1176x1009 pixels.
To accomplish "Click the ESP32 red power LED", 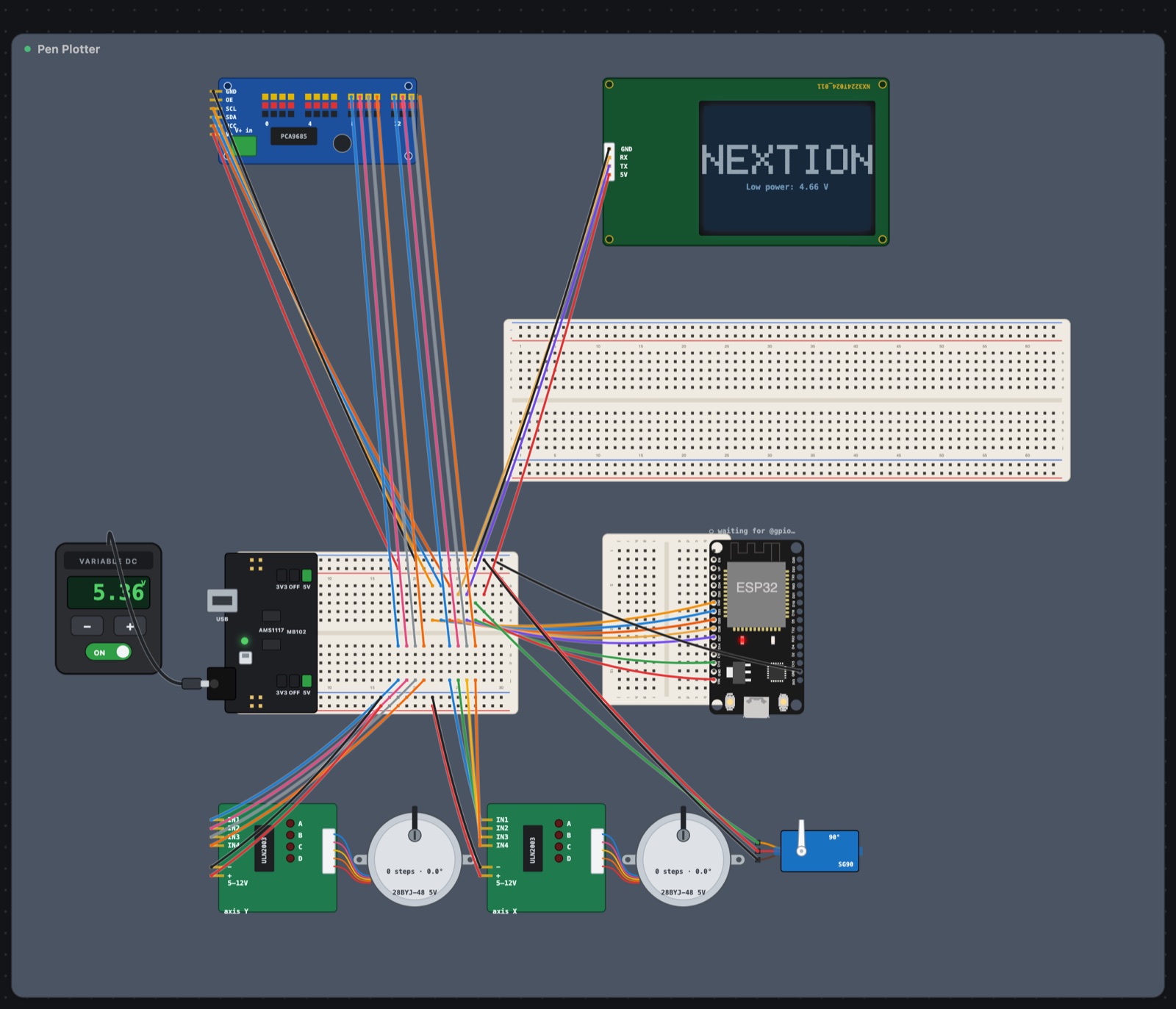I will tap(742, 640).
